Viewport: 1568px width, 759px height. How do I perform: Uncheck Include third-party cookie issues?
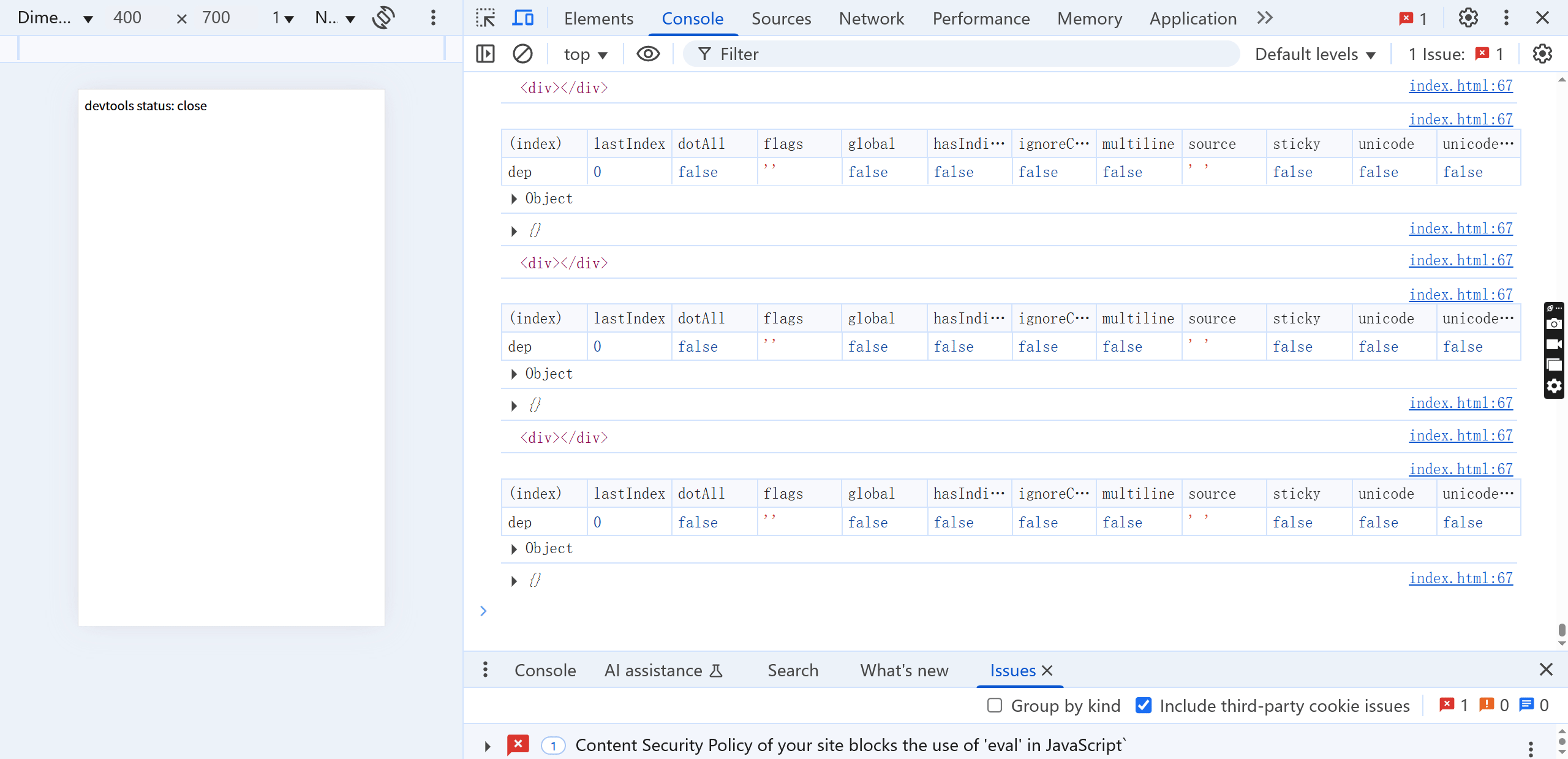tap(1143, 705)
